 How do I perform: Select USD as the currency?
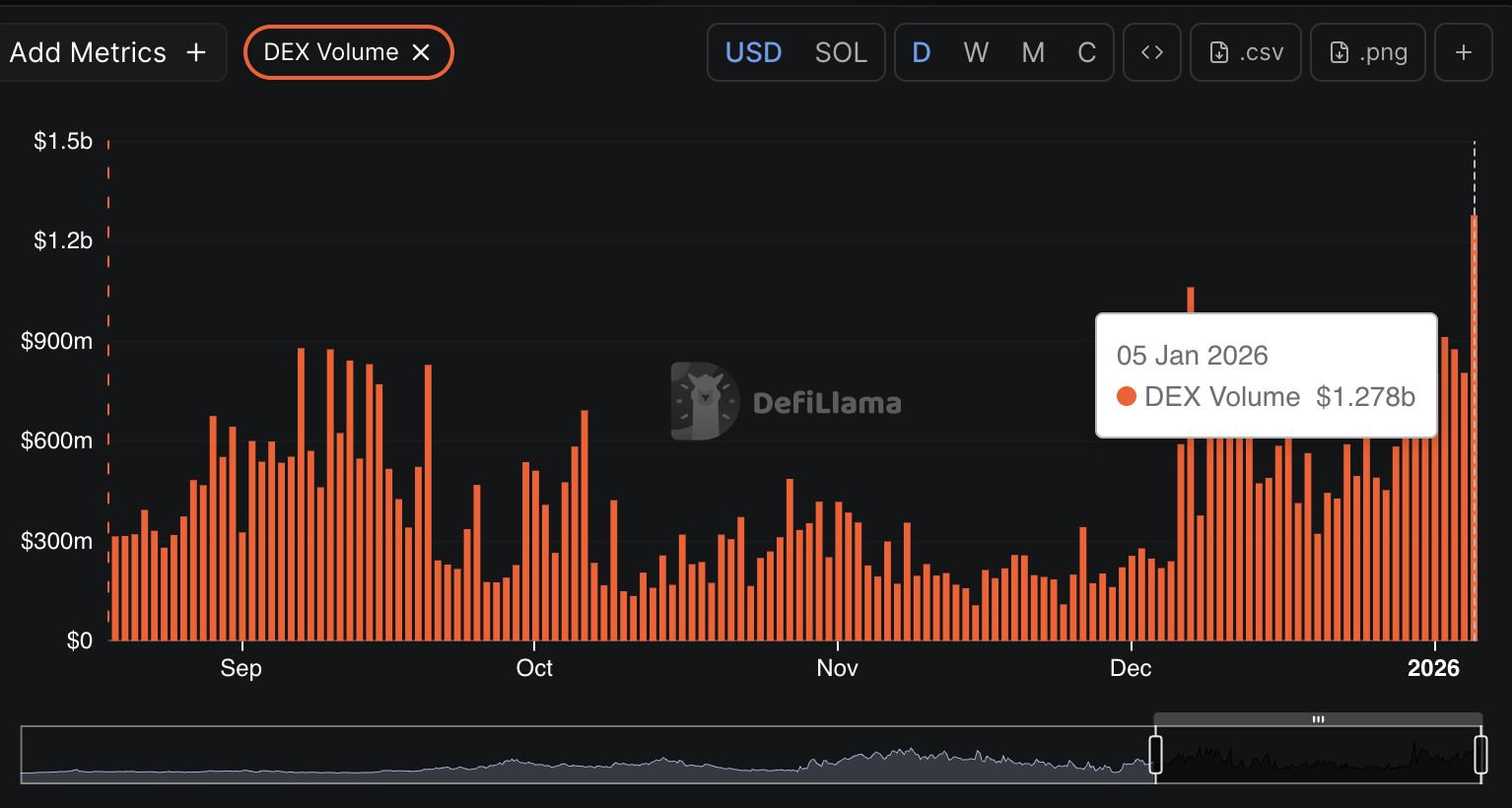point(753,52)
